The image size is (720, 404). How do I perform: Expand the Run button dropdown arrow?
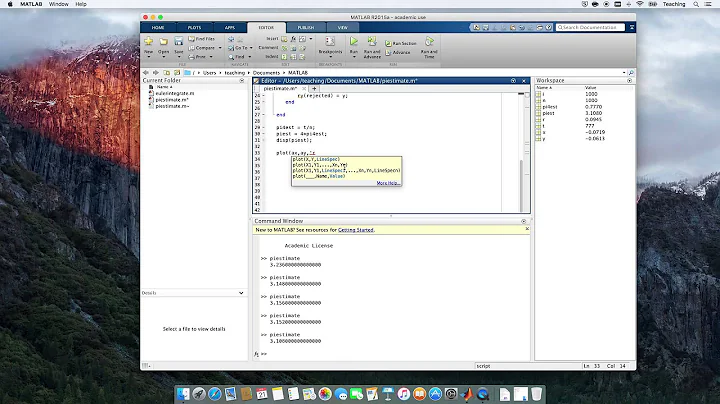point(354,57)
